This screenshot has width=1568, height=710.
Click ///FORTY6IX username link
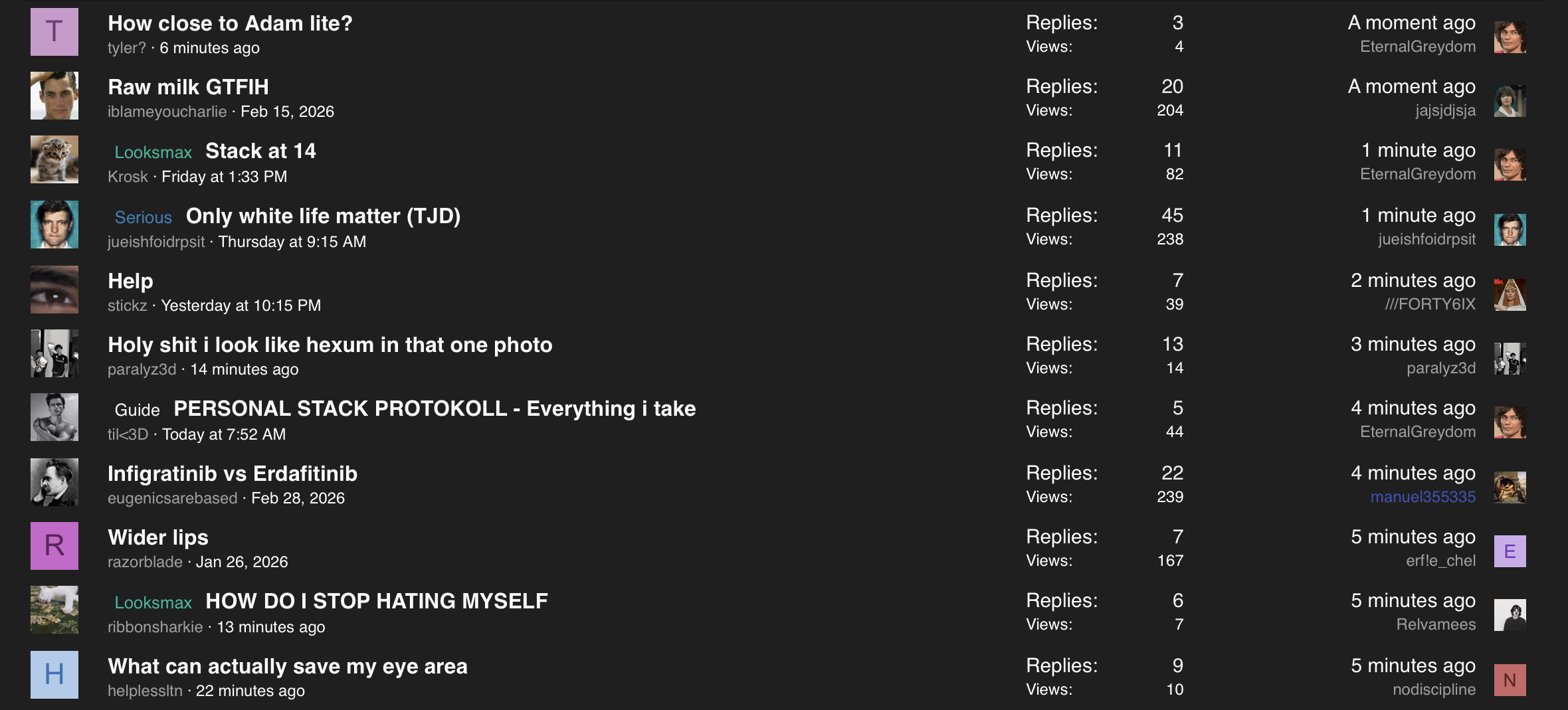click(1430, 304)
